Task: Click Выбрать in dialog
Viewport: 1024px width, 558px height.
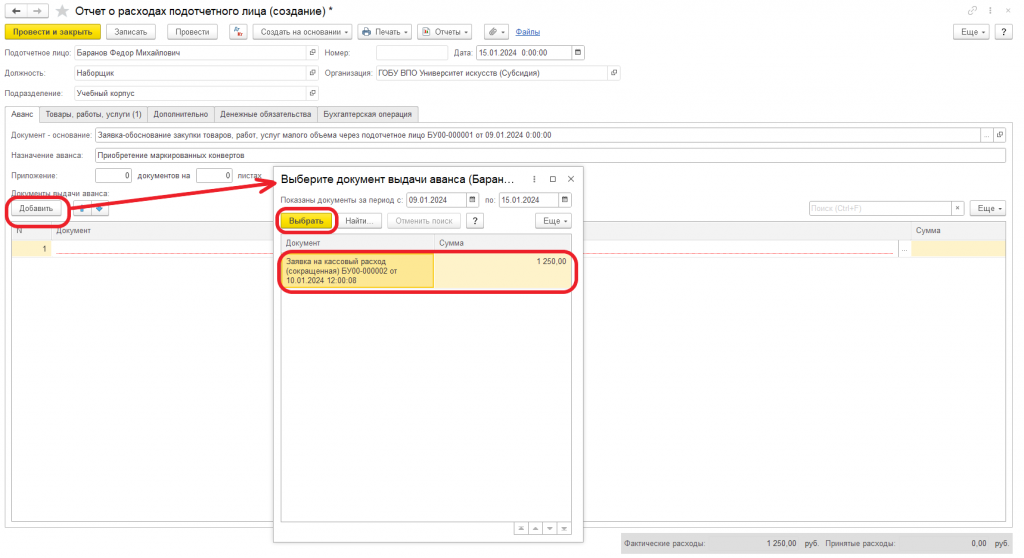Action: click(306, 221)
